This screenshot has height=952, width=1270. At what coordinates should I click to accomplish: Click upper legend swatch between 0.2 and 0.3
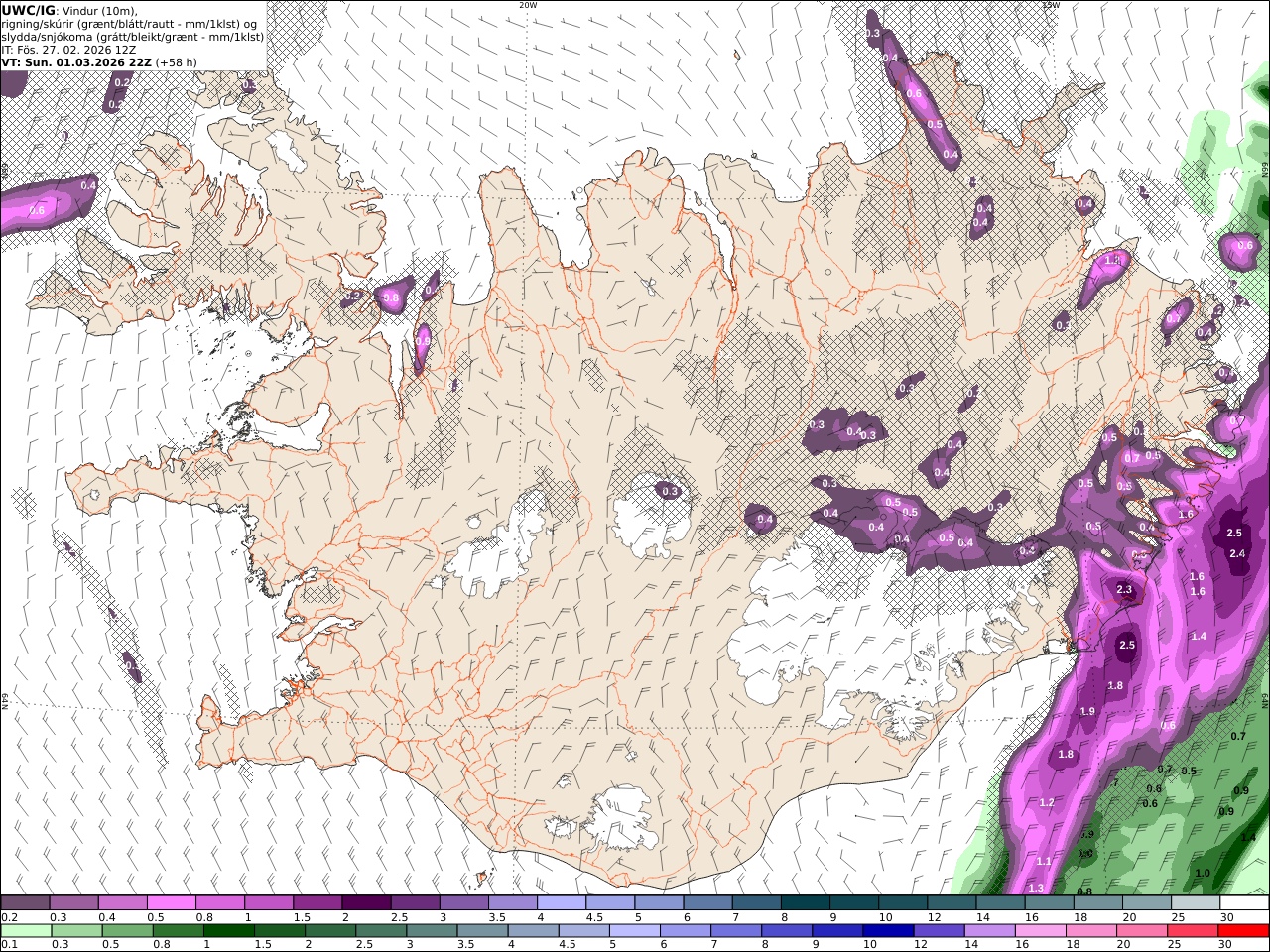click(26, 903)
